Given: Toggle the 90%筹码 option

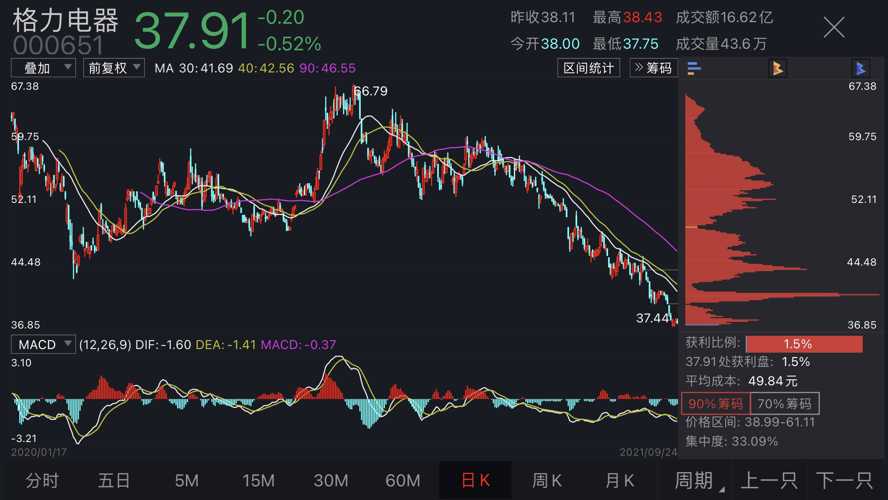Looking at the screenshot, I should click(715, 404).
